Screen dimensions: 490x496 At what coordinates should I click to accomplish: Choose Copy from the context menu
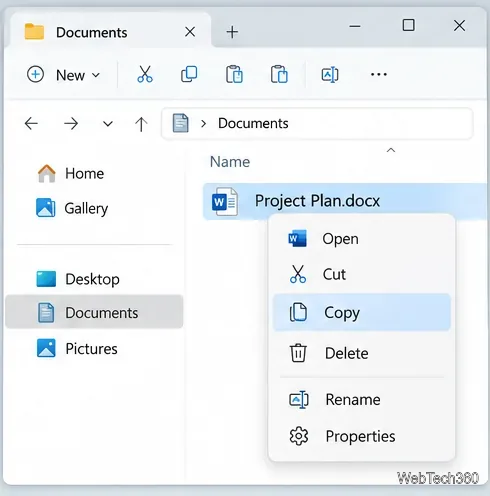pyautogui.click(x=362, y=312)
